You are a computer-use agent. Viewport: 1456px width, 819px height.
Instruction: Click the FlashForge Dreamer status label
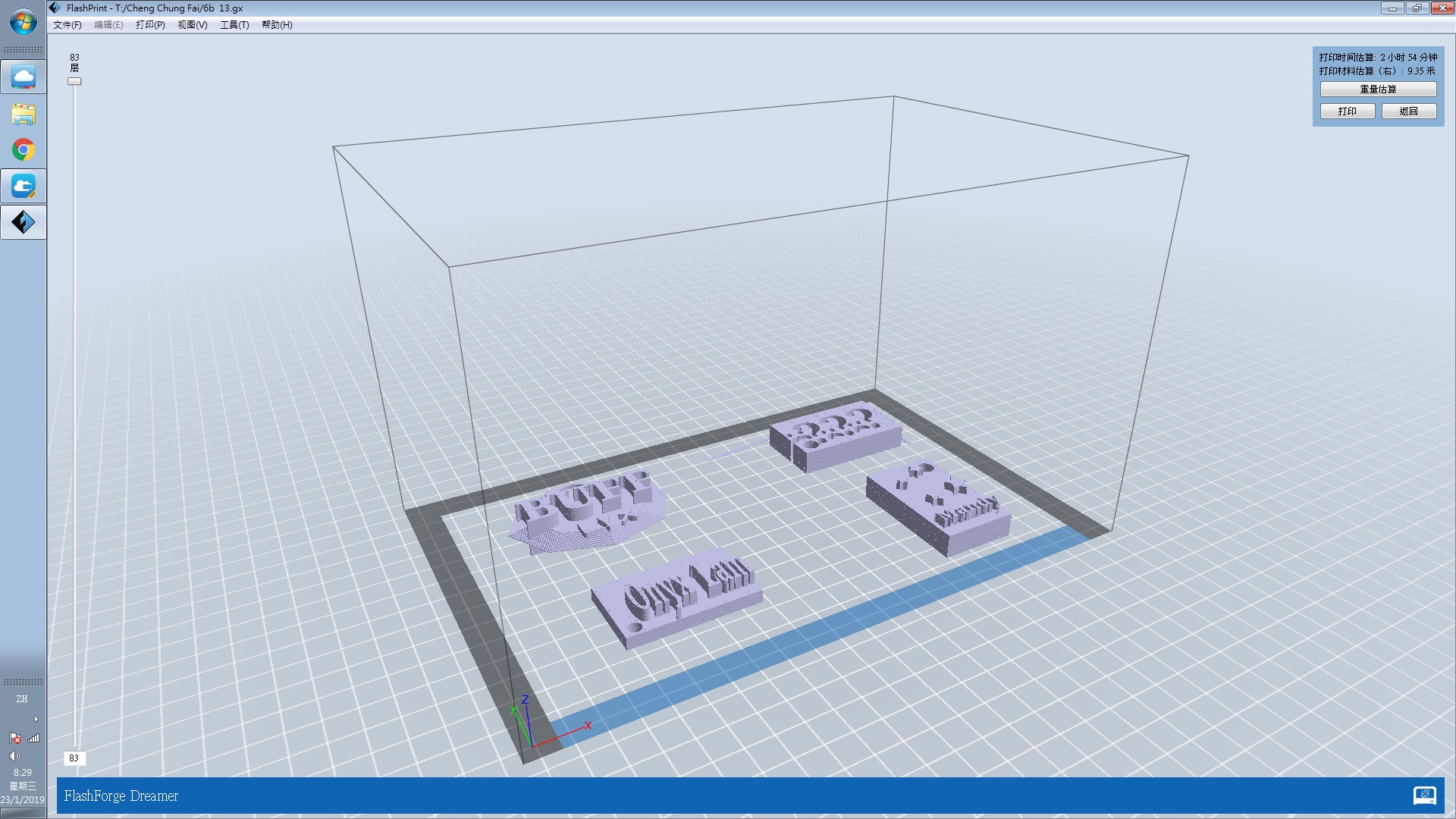click(x=121, y=795)
